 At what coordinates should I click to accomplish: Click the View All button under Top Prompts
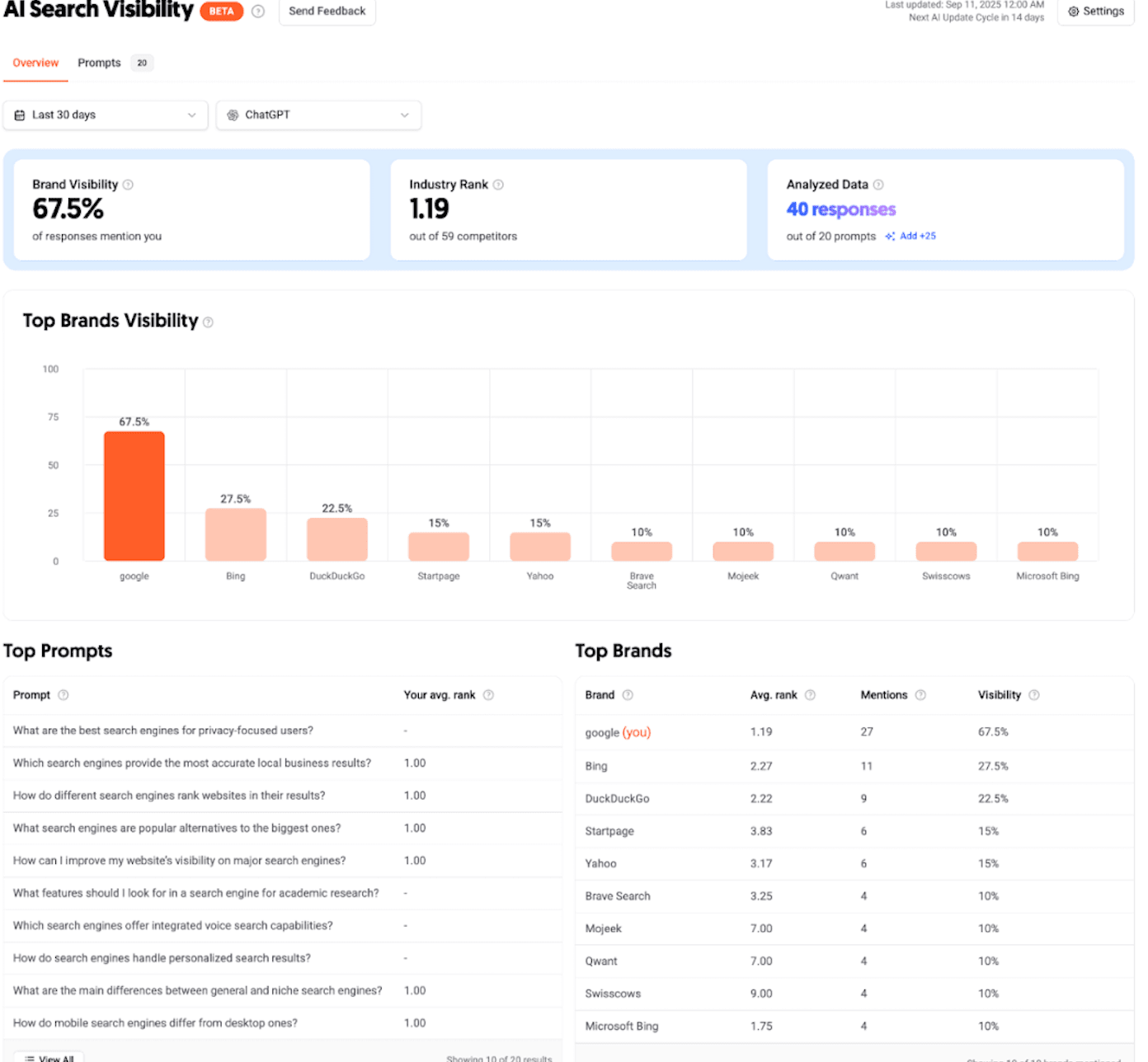[49, 1058]
